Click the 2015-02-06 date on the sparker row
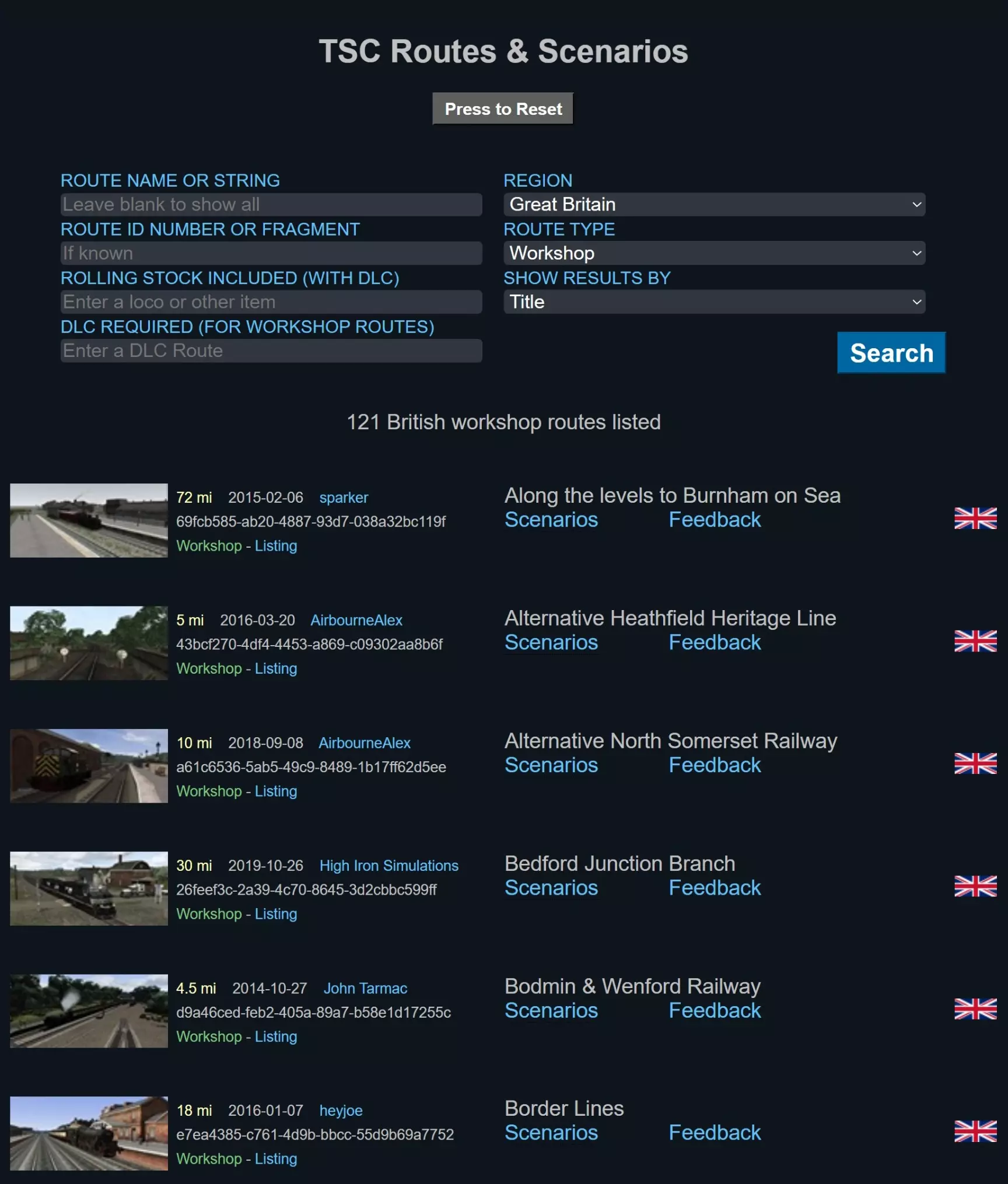The height and width of the screenshot is (1184, 1008). point(265,498)
